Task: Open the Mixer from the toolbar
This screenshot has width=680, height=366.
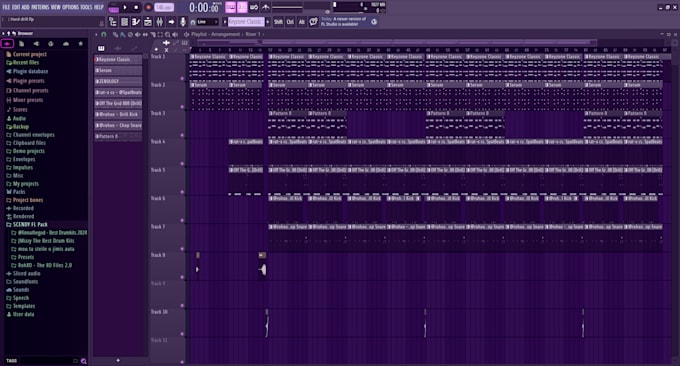Action: [x=160, y=22]
